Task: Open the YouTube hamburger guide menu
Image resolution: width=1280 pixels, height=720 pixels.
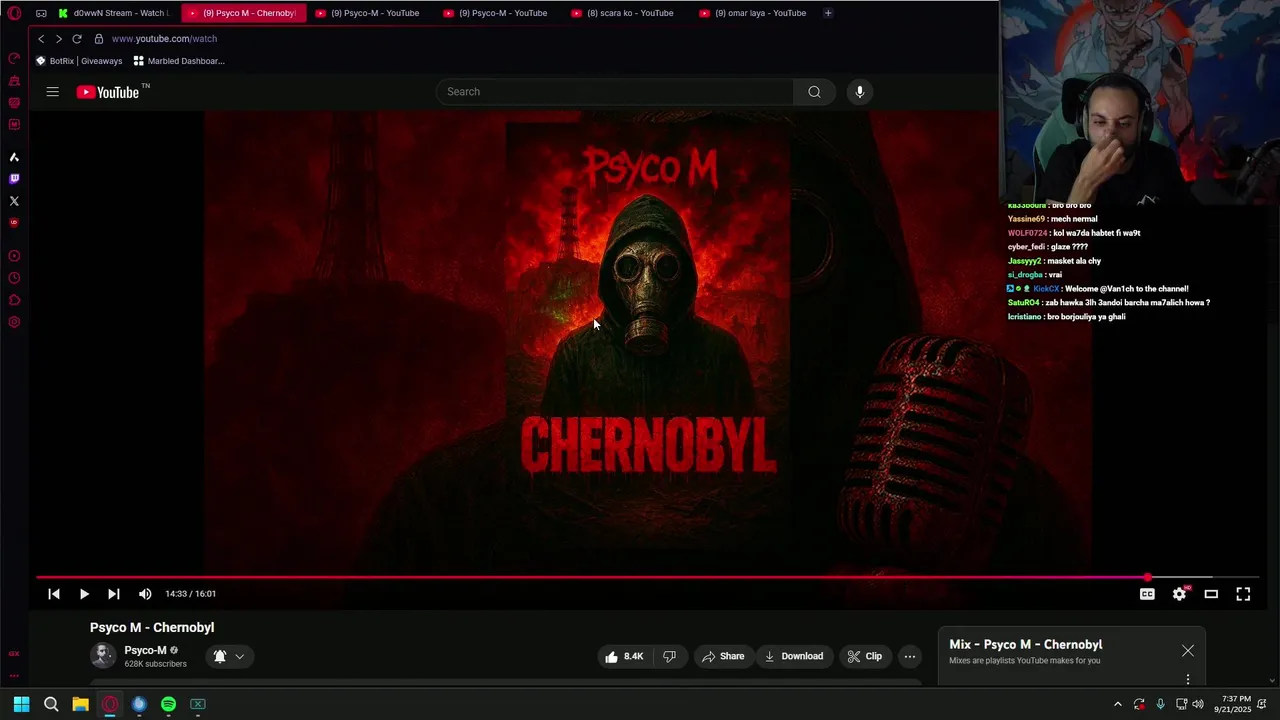Action: point(52,92)
